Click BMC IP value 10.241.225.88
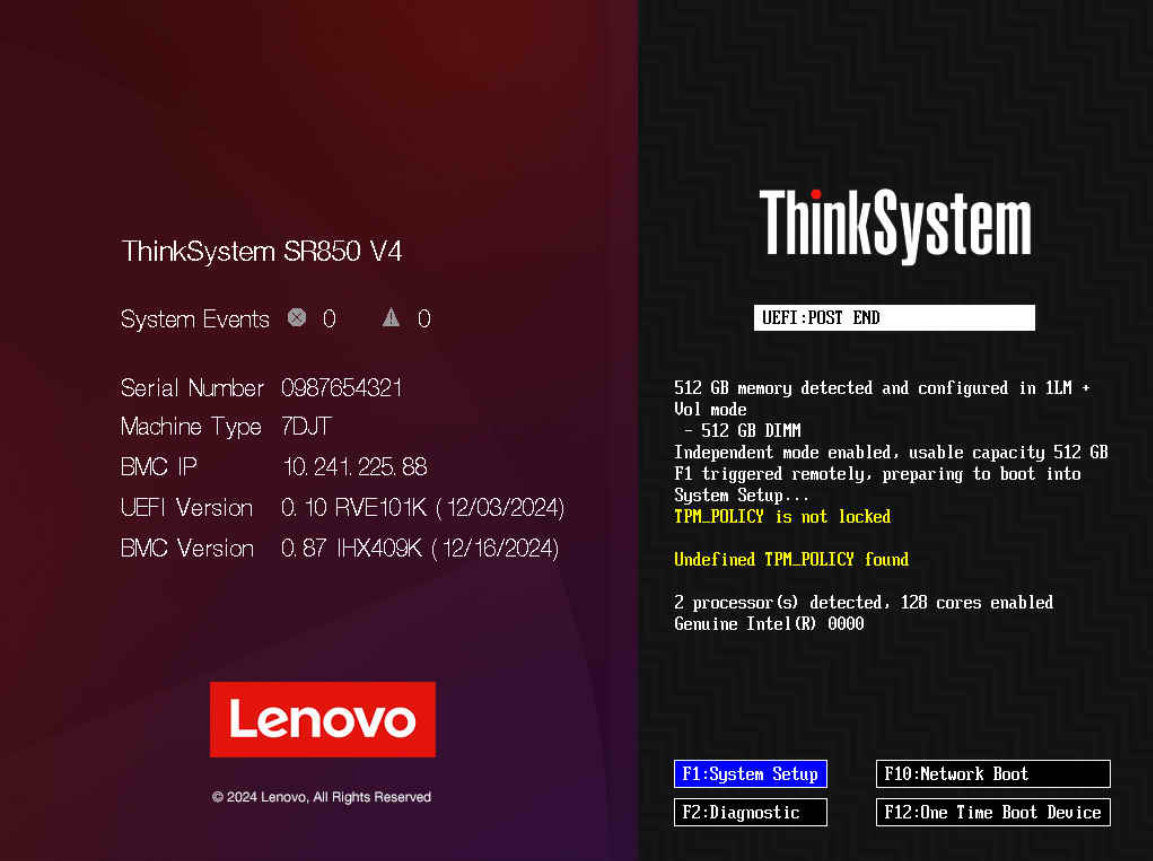This screenshot has width=1153, height=861. [354, 466]
